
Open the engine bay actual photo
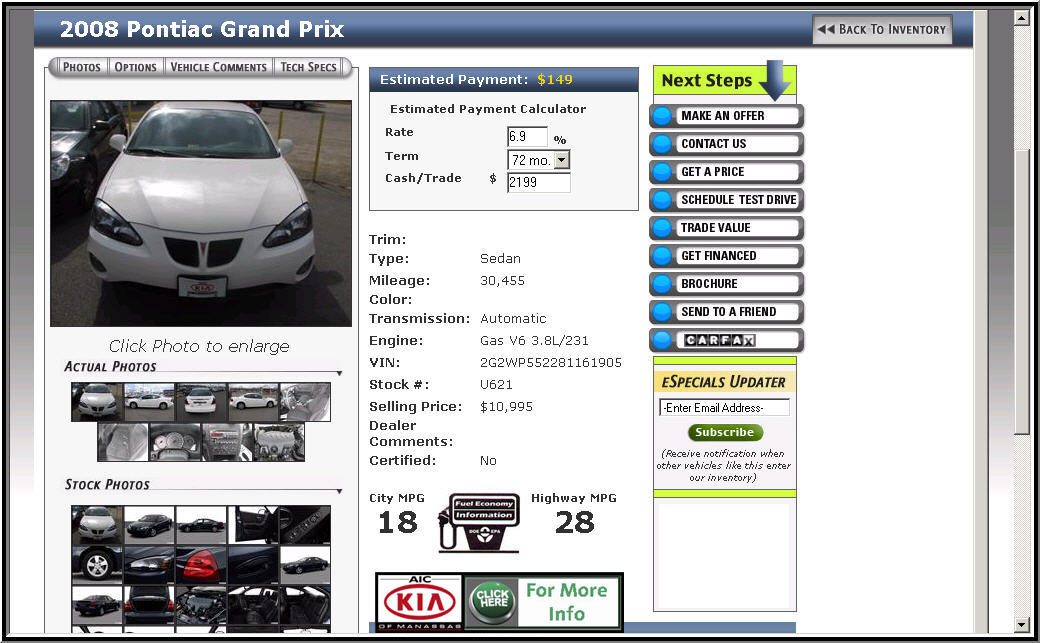coord(279,442)
